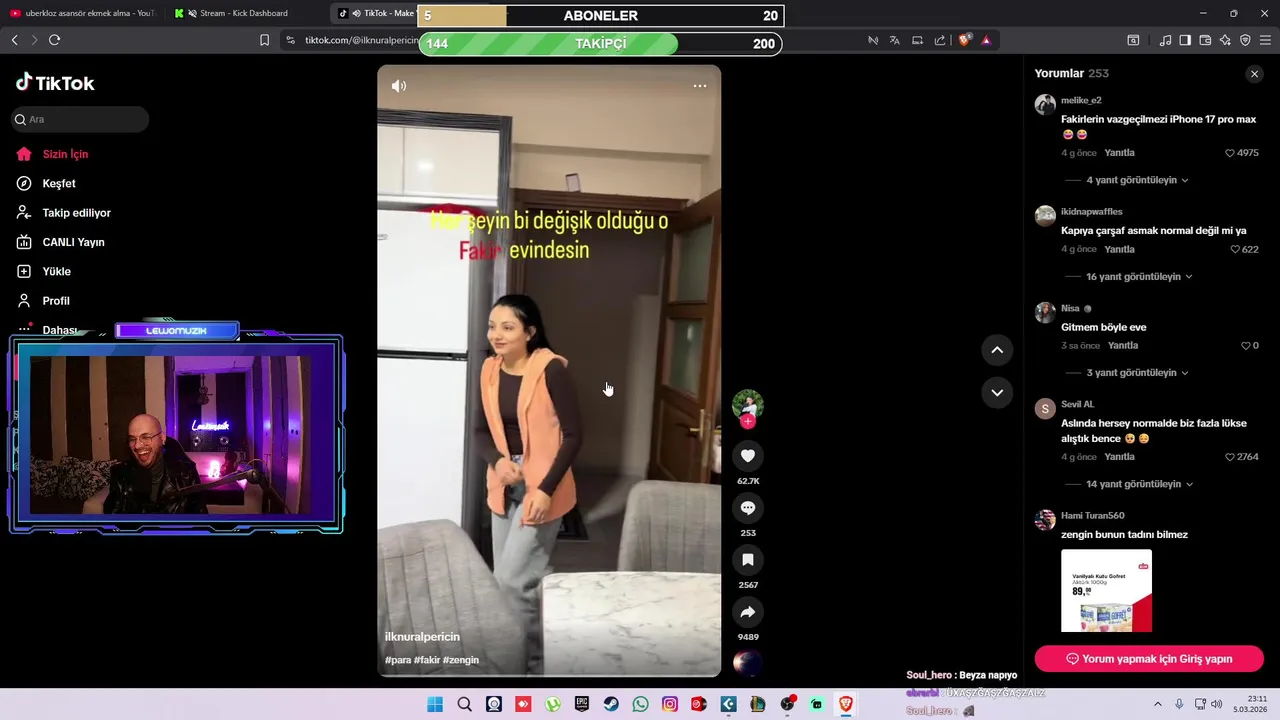
Task: Open the browser hamburger menu
Action: [x=1265, y=40]
